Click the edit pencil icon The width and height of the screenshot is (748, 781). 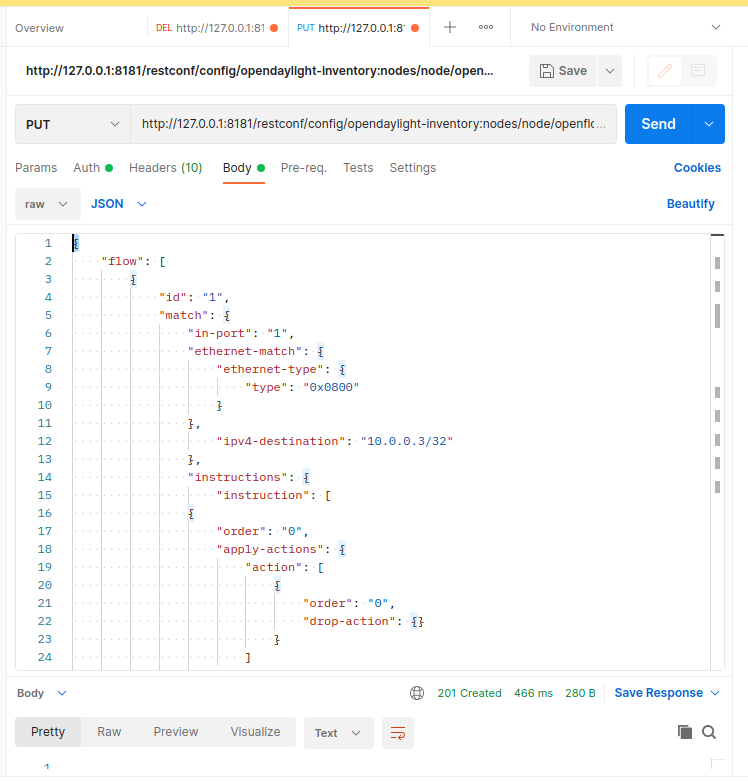coord(665,71)
